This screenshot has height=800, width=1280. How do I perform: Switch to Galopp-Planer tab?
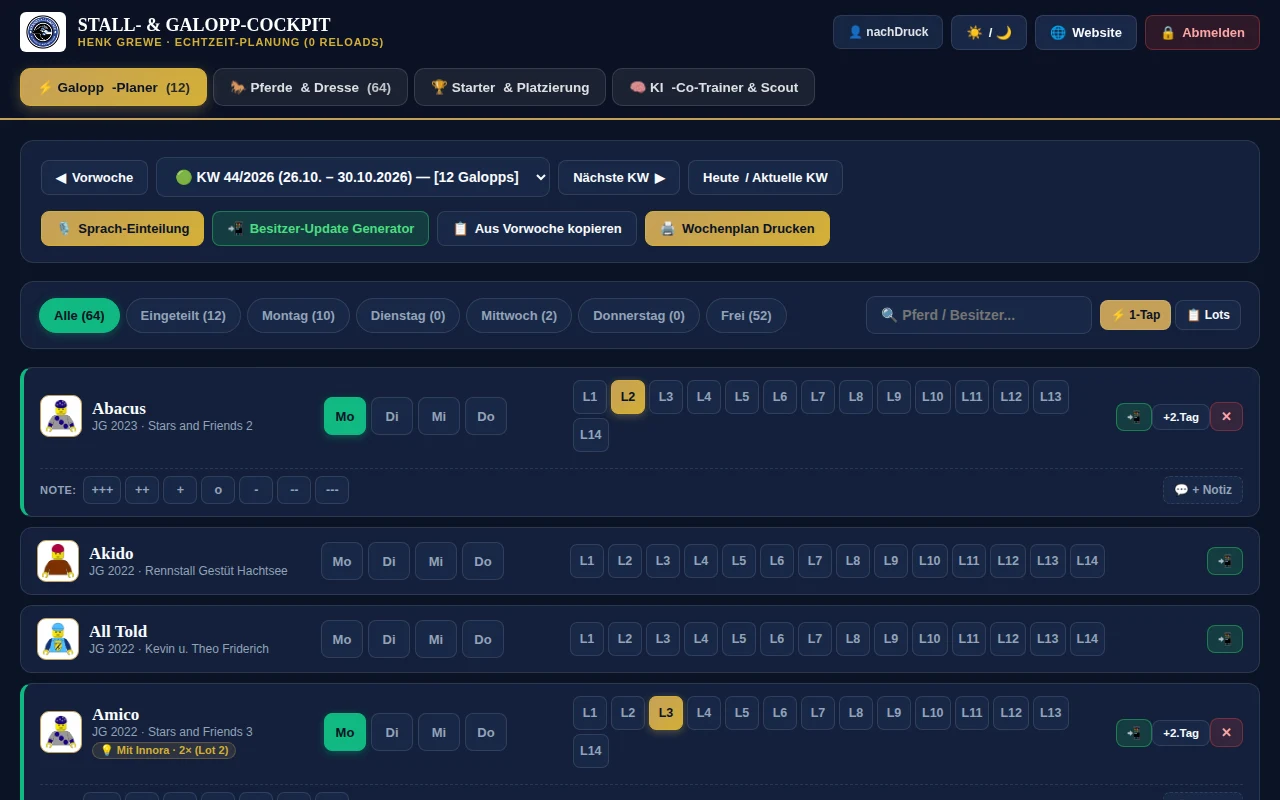[x=113, y=87]
